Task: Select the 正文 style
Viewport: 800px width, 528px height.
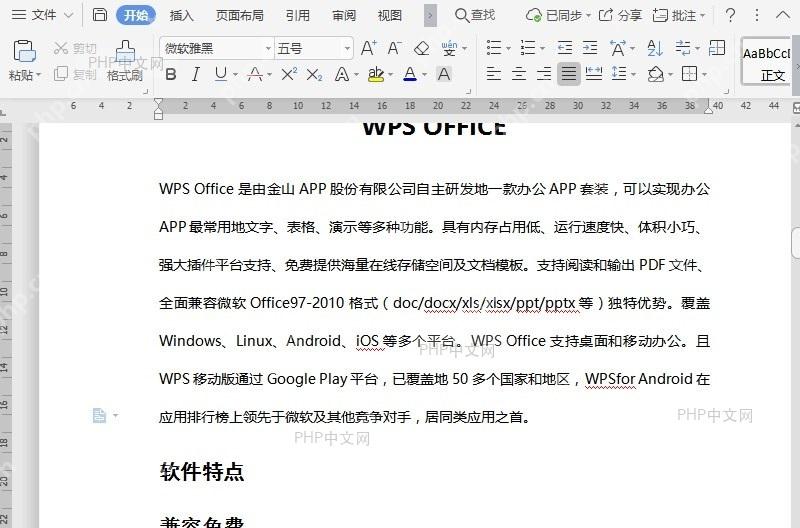Action: 767,61
